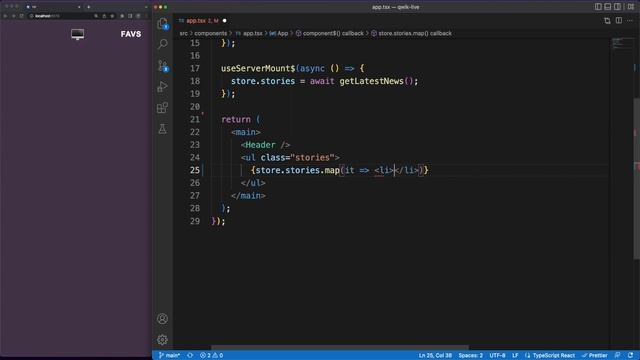Click the Synchronize Changes status icon
The width and height of the screenshot is (640, 360).
190,356
